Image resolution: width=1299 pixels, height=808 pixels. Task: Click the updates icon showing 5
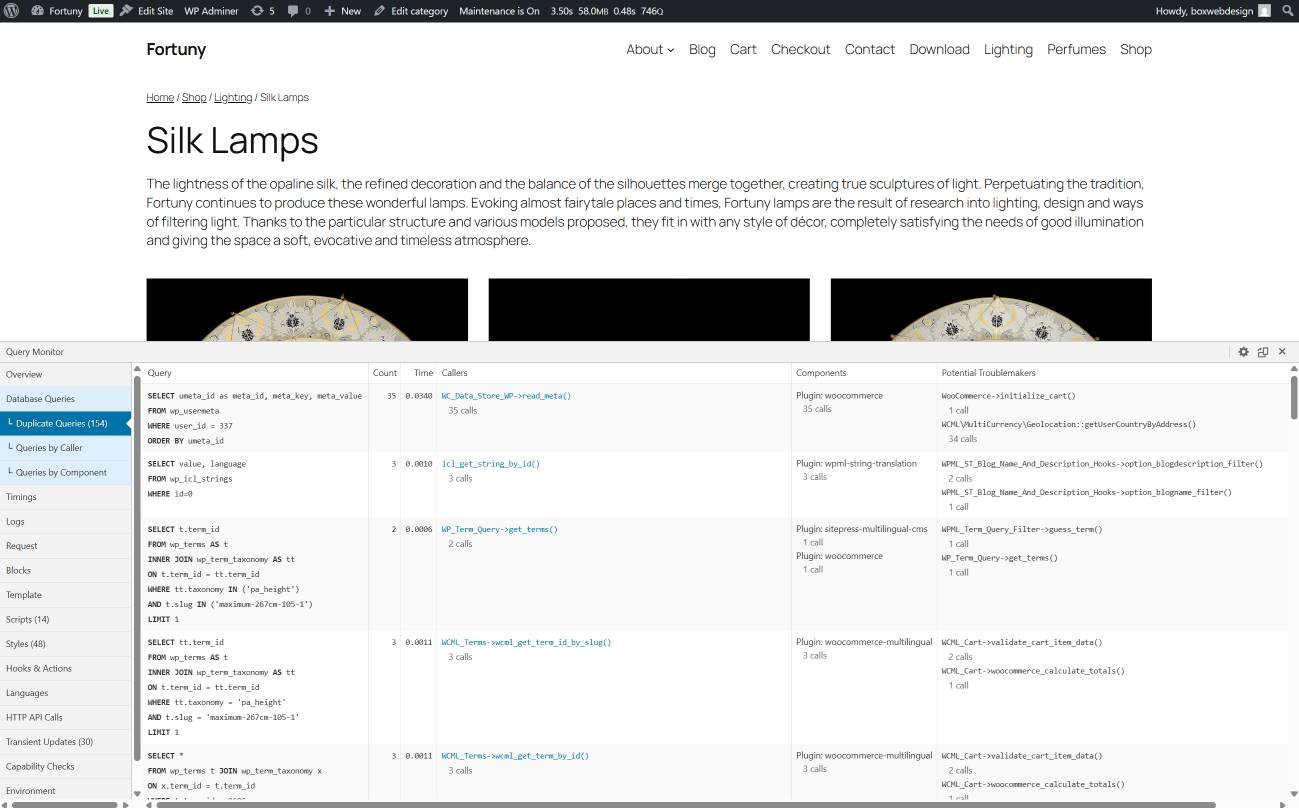(262, 11)
